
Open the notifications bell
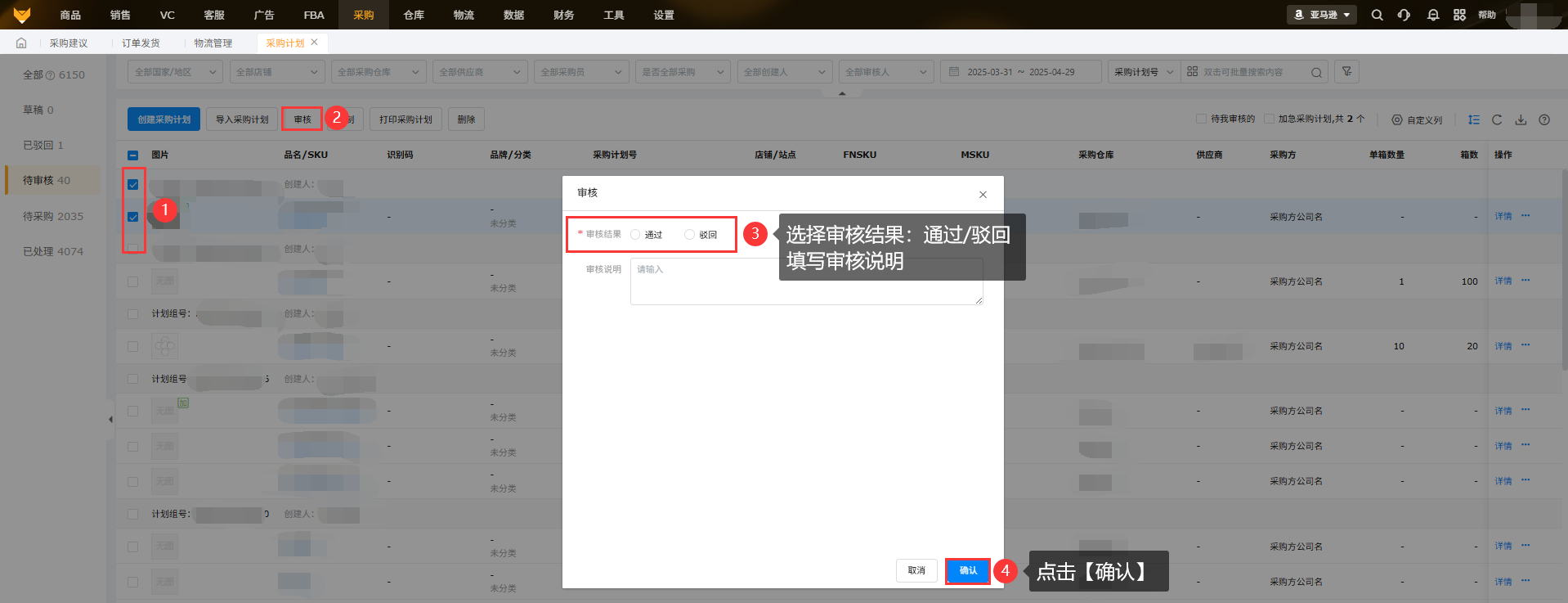1432,15
